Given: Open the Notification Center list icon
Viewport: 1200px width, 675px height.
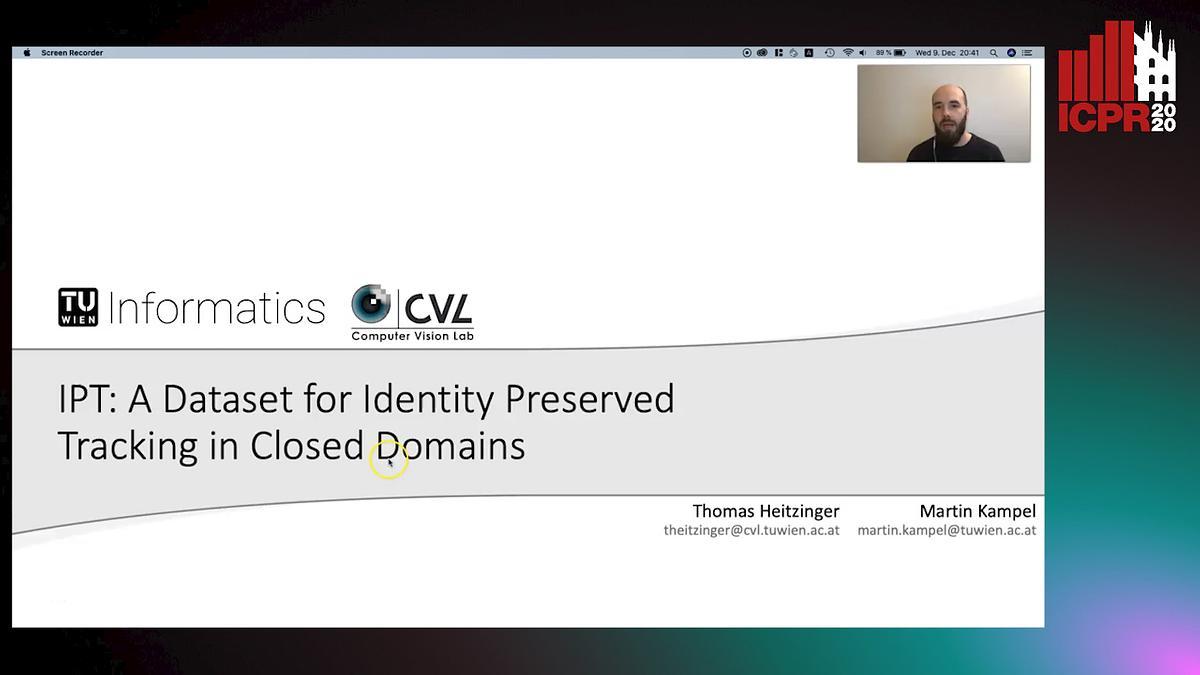Looking at the screenshot, I should point(1029,53).
